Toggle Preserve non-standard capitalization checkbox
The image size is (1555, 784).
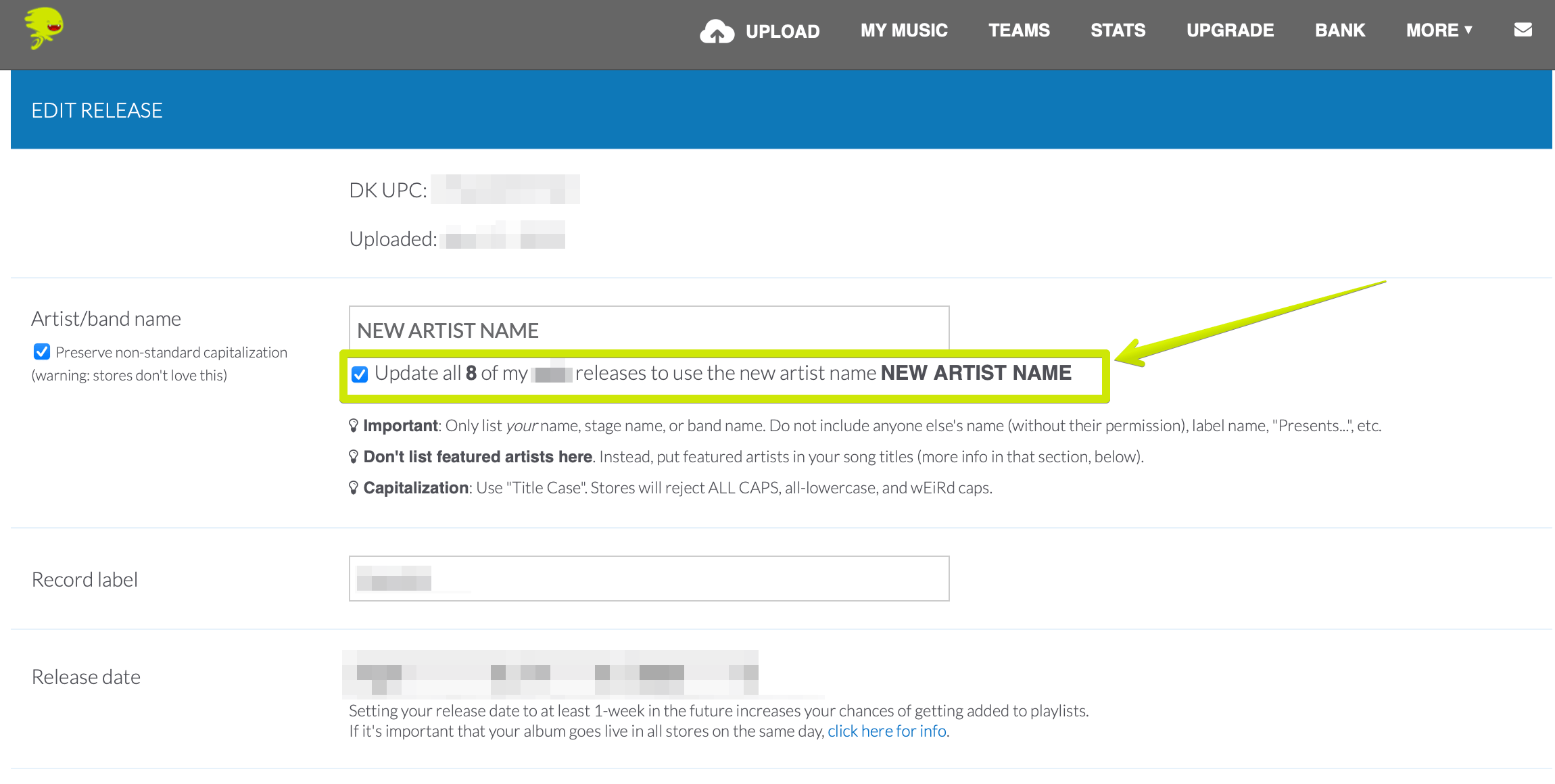pos(42,351)
